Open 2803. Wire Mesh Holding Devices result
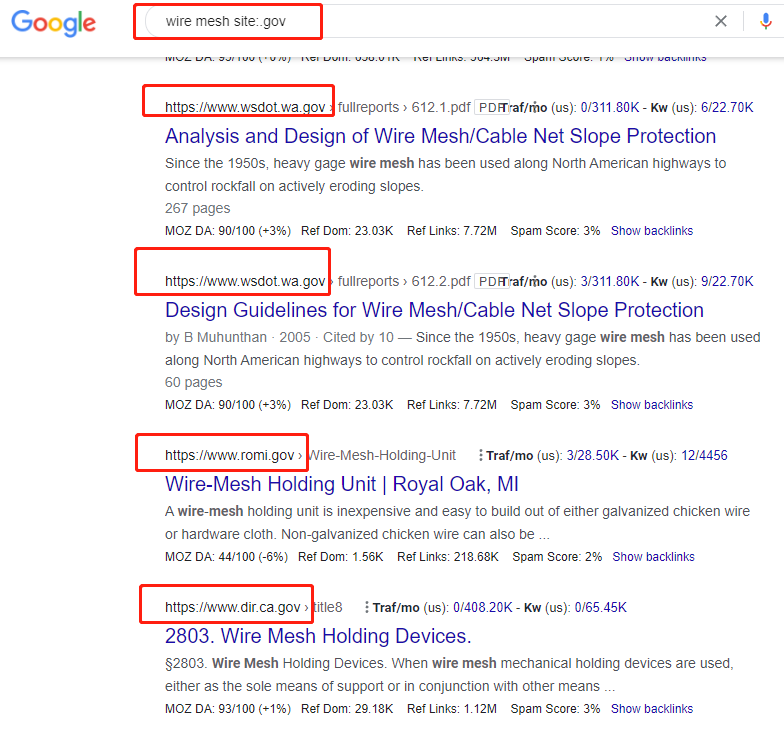 318,636
